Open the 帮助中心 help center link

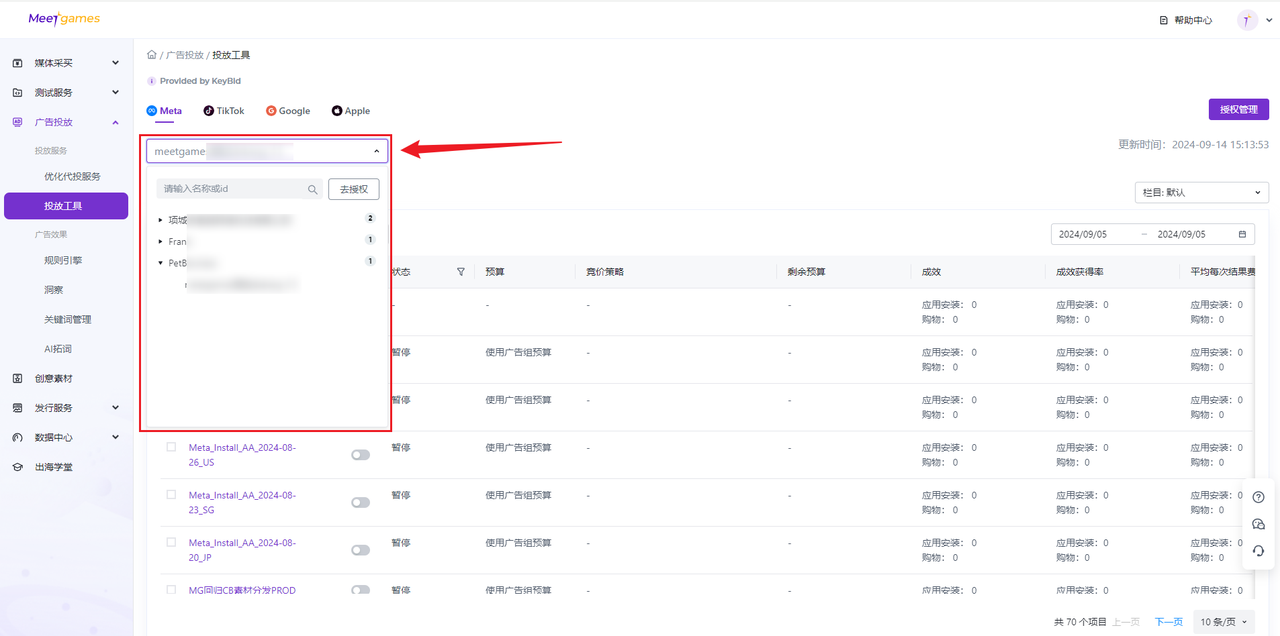coord(1186,20)
